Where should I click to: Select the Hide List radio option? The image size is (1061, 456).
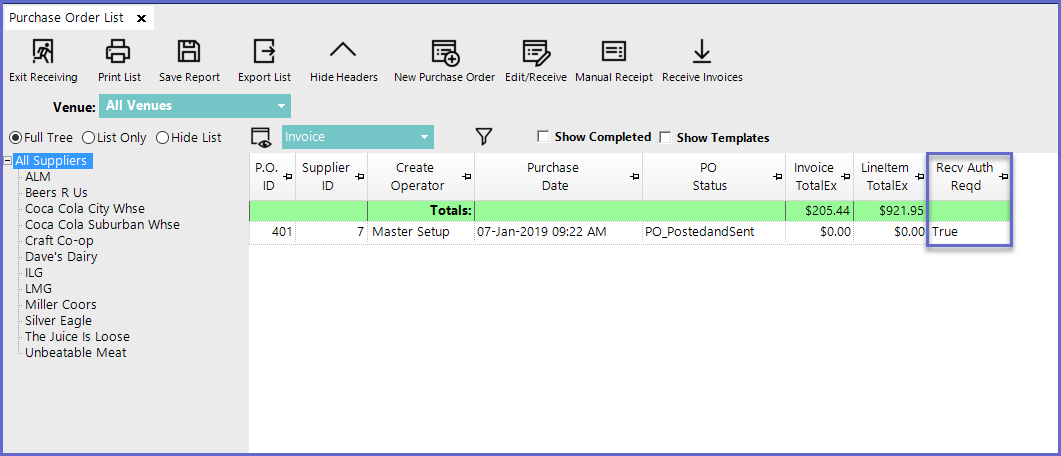pyautogui.click(x=162, y=137)
